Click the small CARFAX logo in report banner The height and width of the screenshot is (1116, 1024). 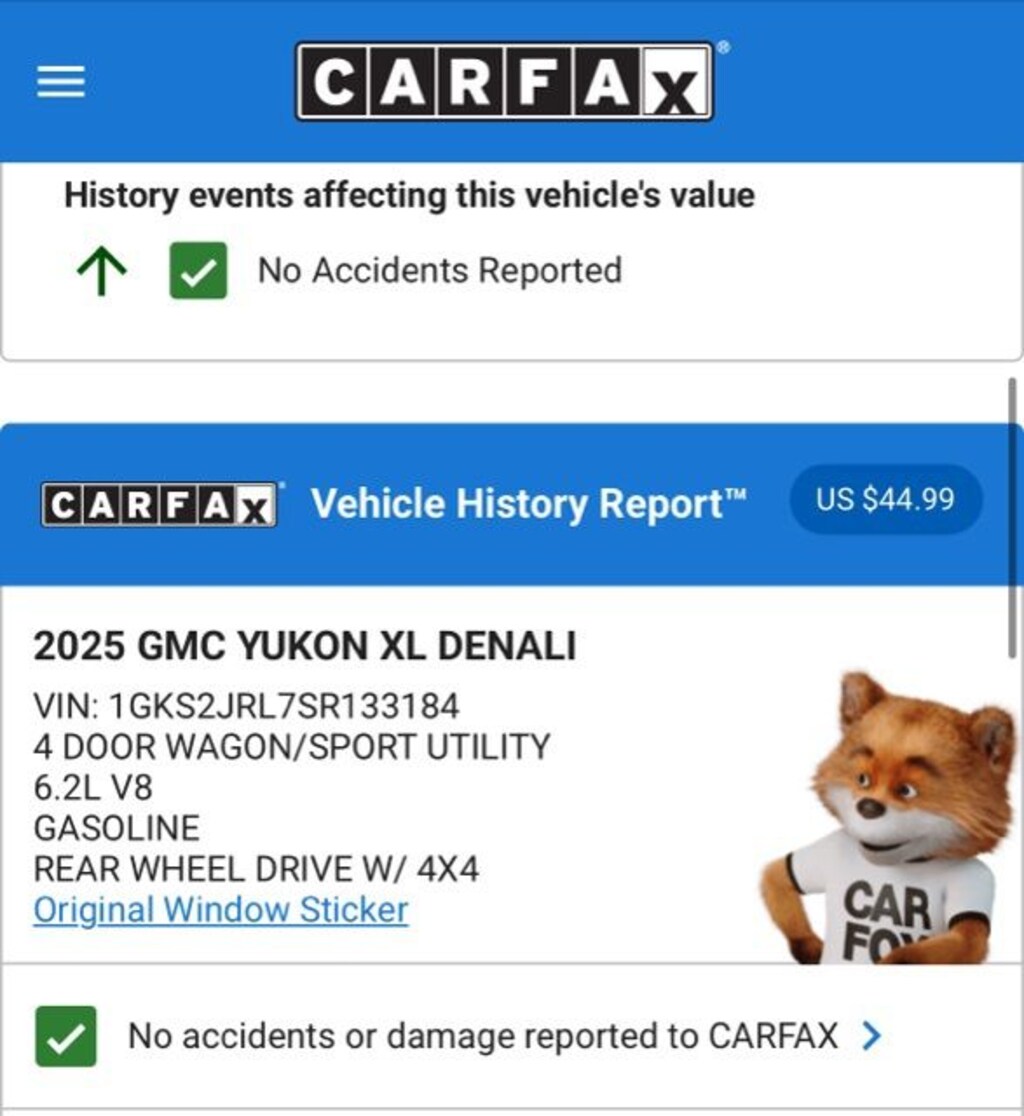[159, 505]
